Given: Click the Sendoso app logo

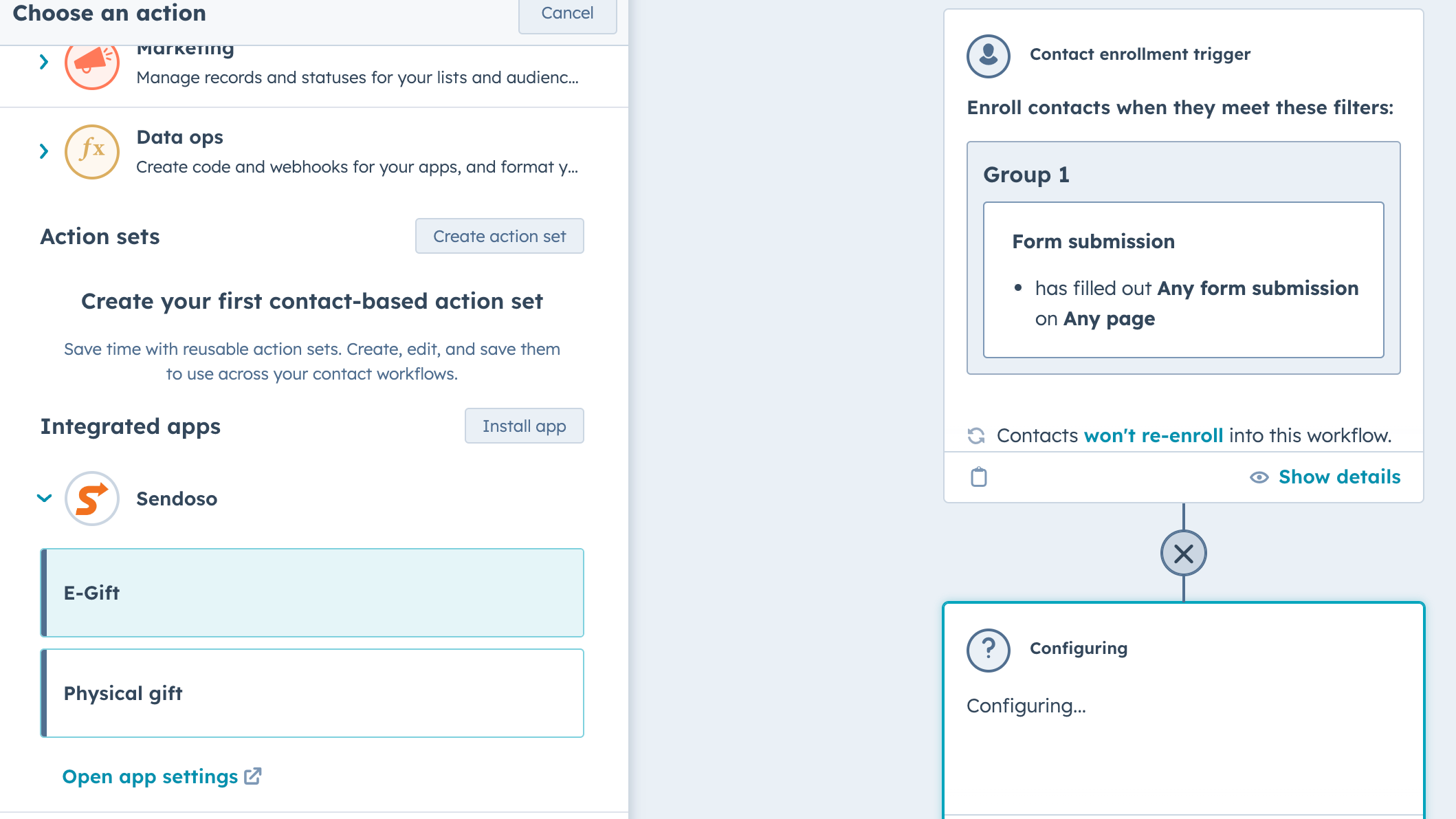Looking at the screenshot, I should pos(91,499).
